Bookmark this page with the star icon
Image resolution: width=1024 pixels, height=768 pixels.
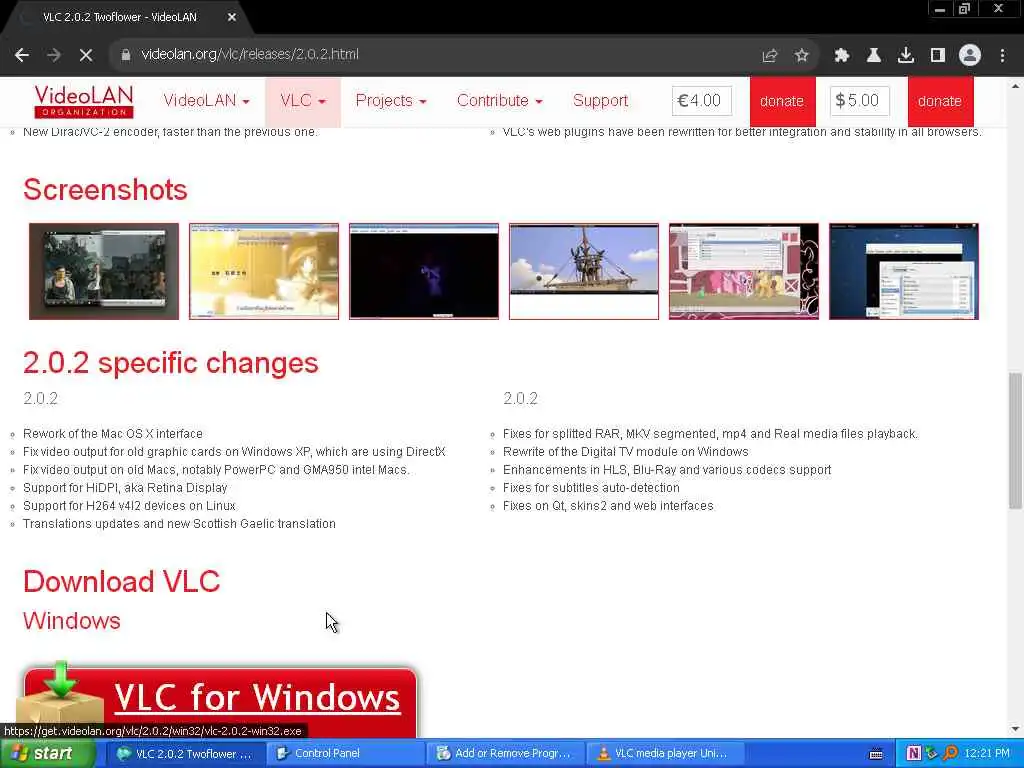[x=801, y=56]
